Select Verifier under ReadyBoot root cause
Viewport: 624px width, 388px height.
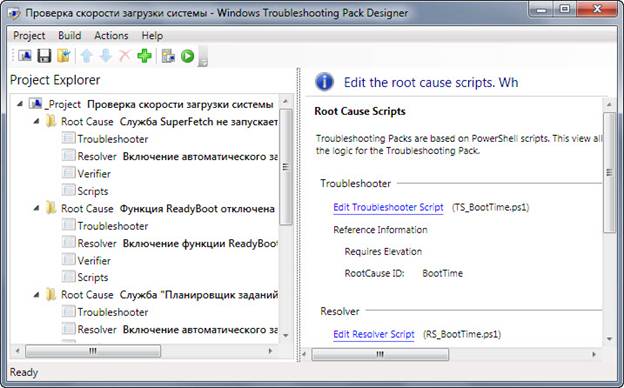click(94, 261)
